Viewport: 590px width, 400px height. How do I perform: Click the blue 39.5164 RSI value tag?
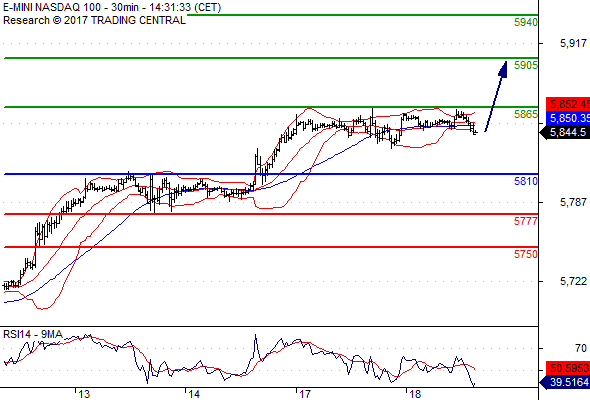[565, 382]
